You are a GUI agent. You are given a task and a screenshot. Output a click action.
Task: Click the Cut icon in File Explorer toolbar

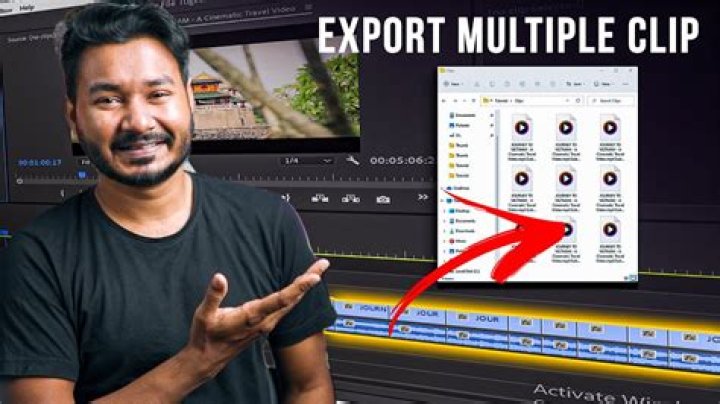pos(477,84)
